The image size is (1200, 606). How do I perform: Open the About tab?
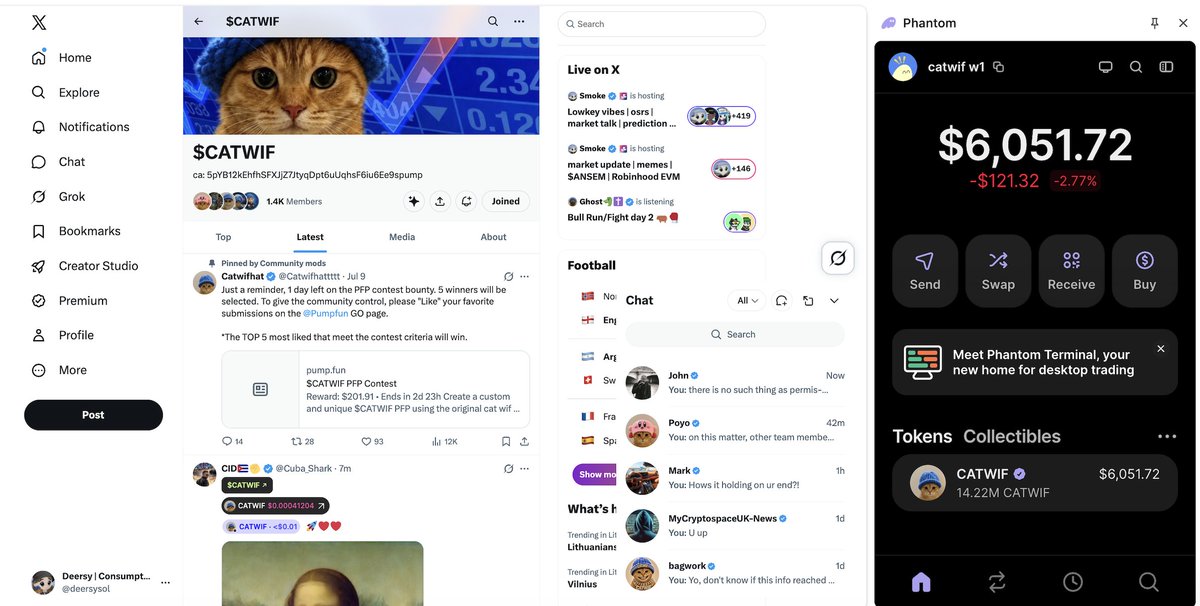tap(494, 237)
